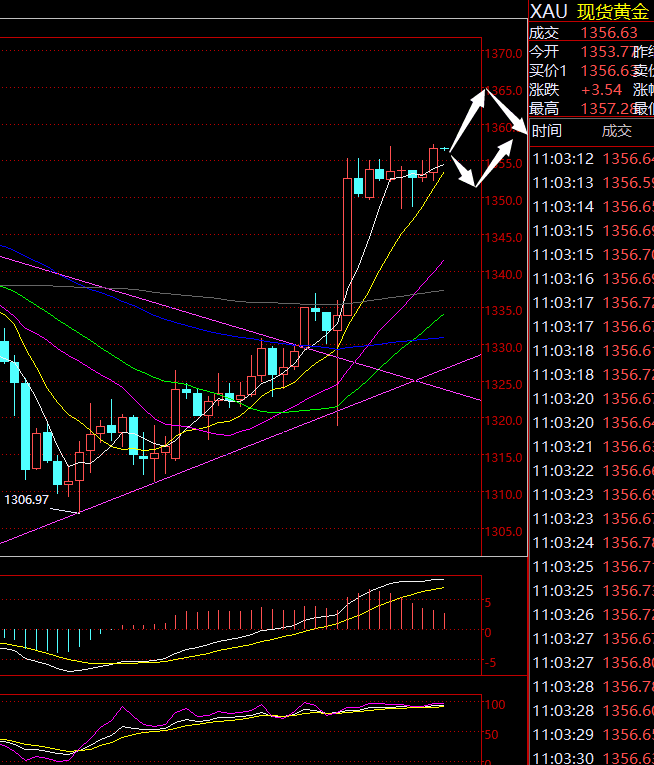This screenshot has width=654, height=765.
Task: Click the 1310.0 price axis label
Action: (503, 494)
